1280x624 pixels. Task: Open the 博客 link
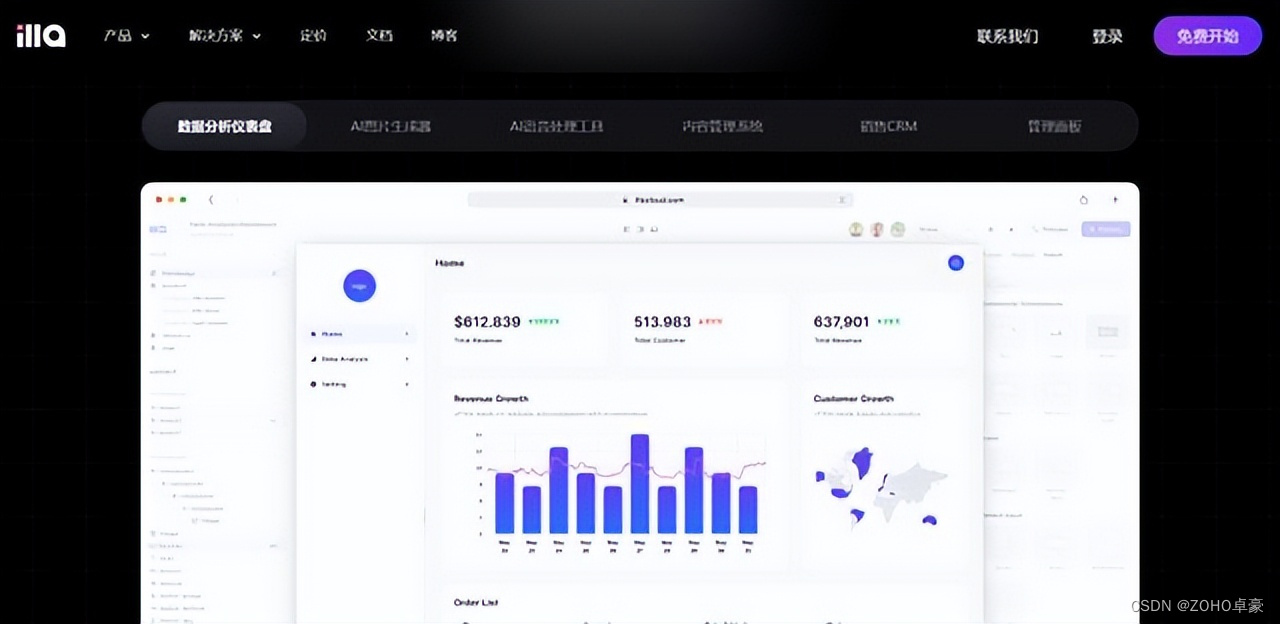(x=444, y=35)
